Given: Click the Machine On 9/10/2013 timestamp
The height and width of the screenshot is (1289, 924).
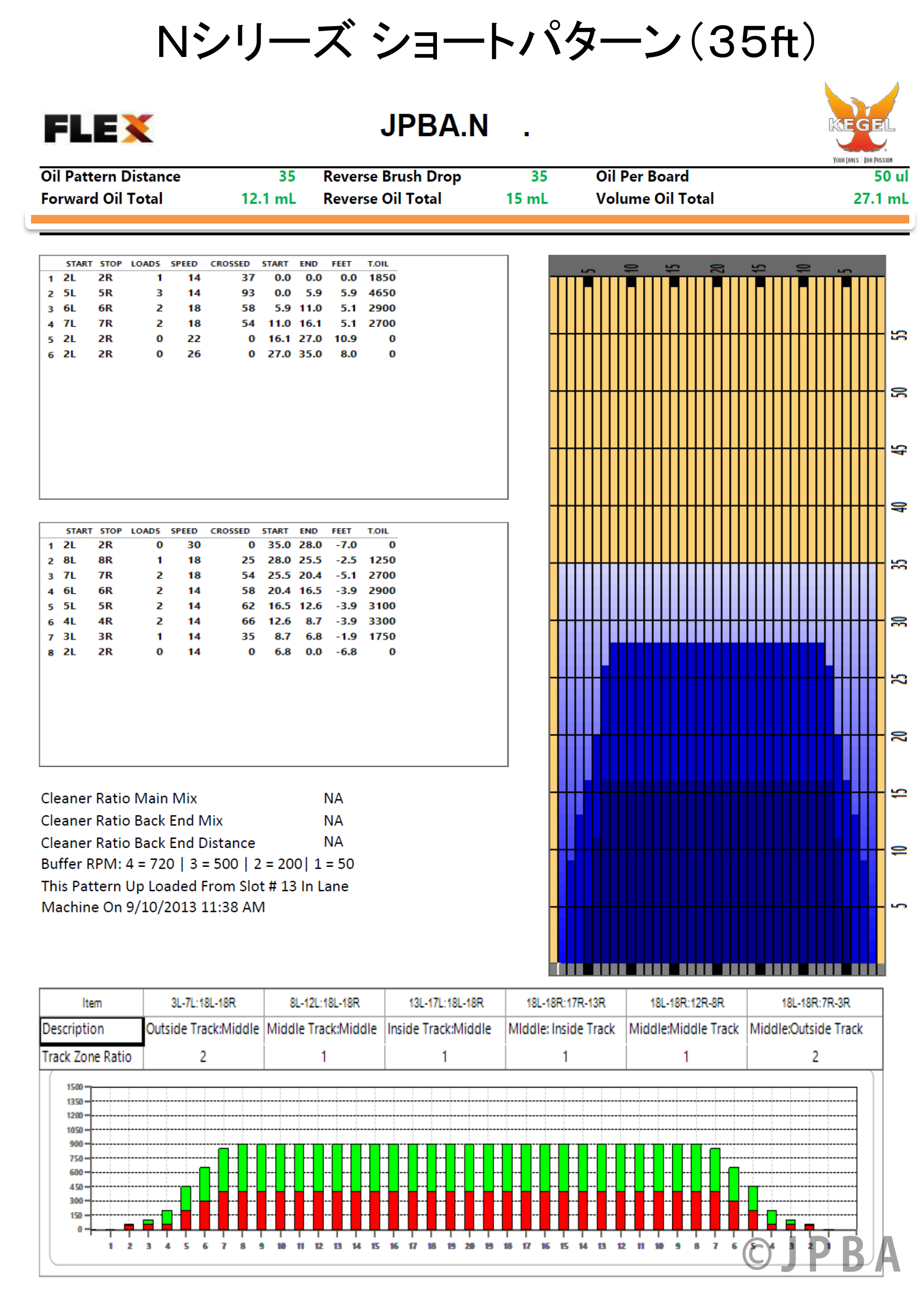Looking at the screenshot, I should click(154, 907).
